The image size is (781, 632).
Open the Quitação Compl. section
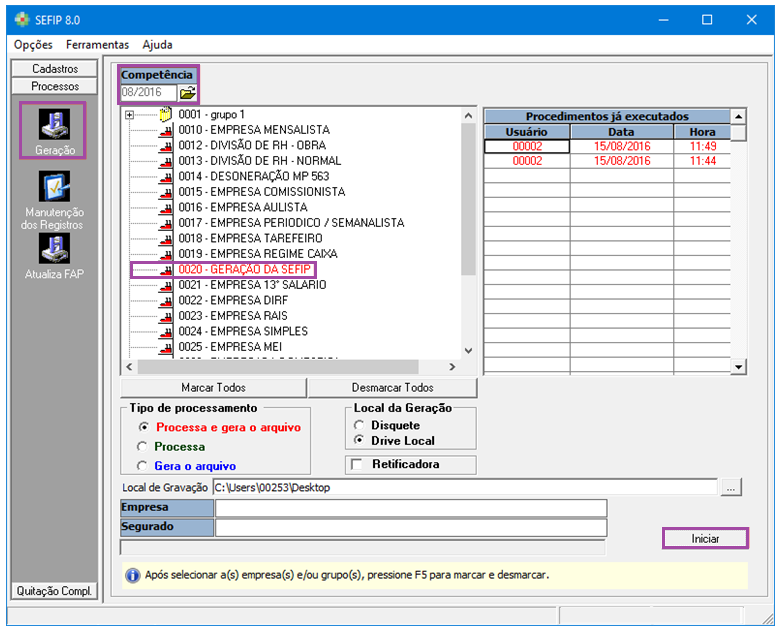click(54, 591)
